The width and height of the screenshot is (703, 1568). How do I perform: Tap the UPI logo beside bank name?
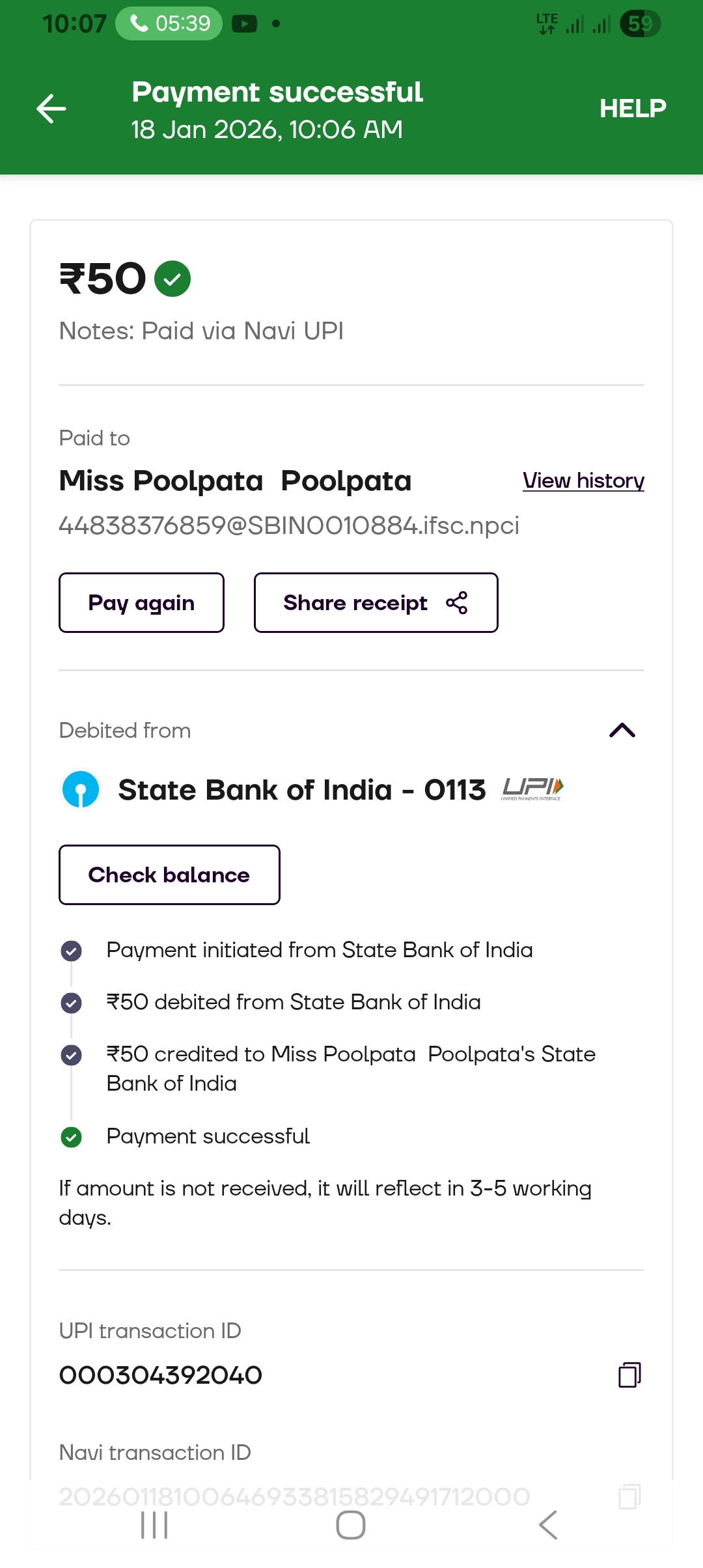point(532,789)
